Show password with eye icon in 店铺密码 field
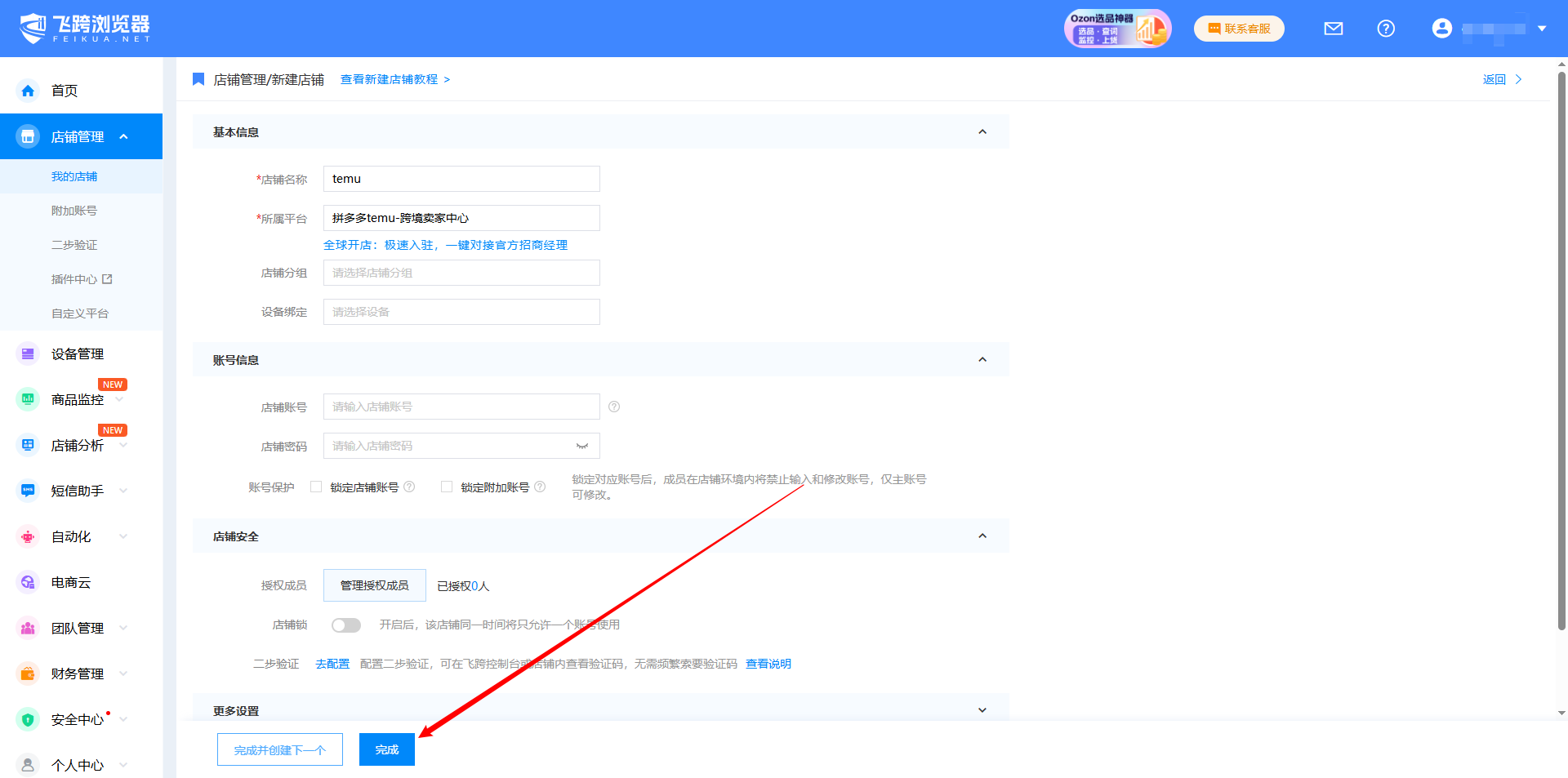The width and height of the screenshot is (1568, 778). 582,446
